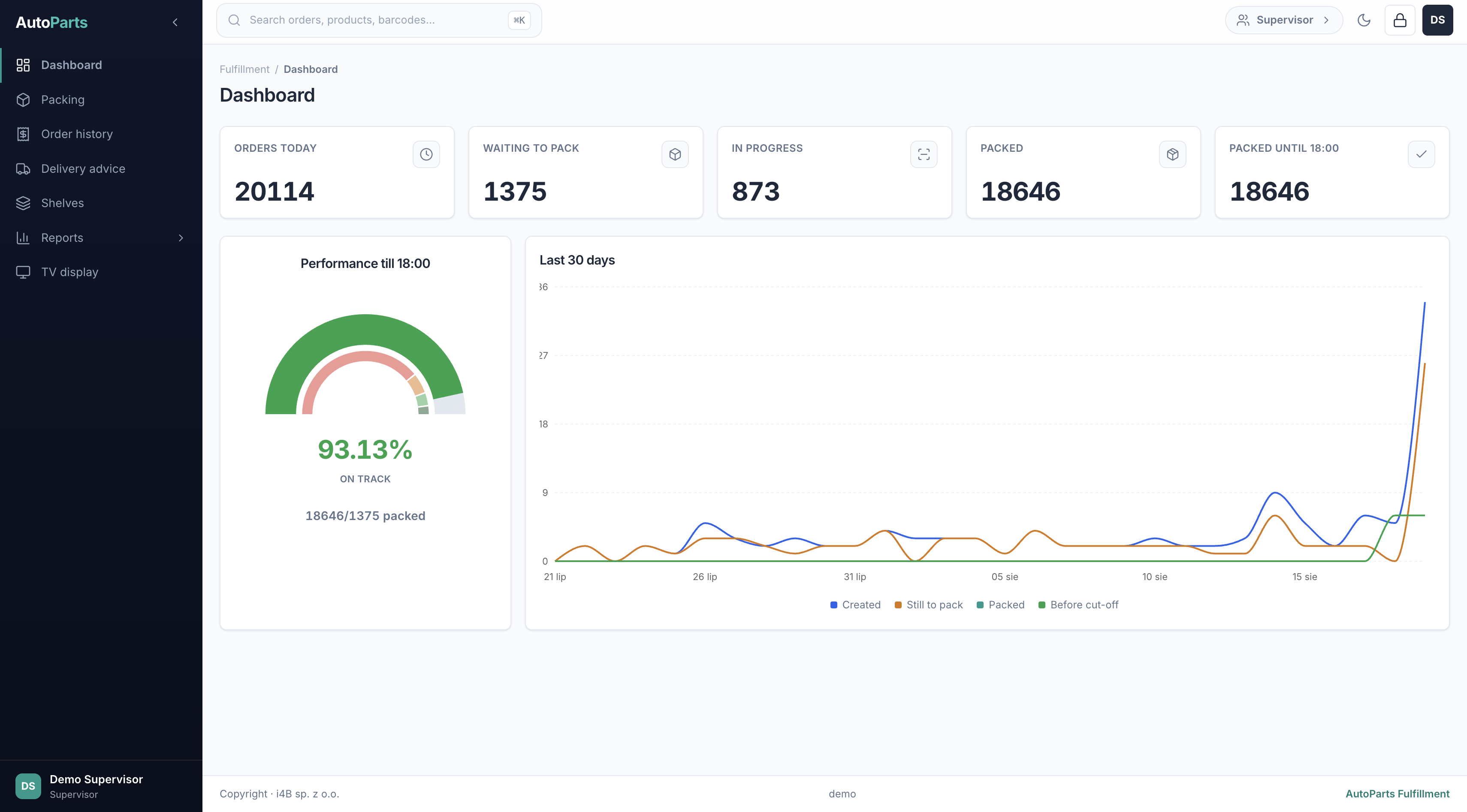Image resolution: width=1467 pixels, height=812 pixels.
Task: Click the In Progress value 873
Action: tap(756, 191)
